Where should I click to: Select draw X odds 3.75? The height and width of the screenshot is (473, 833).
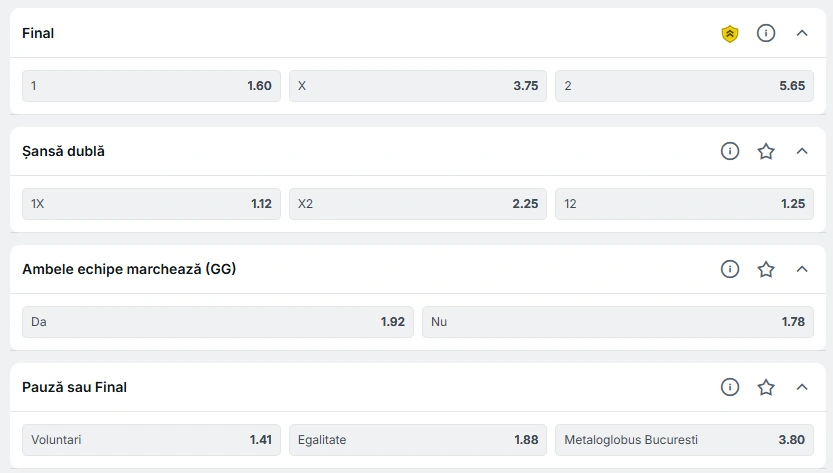(418, 86)
